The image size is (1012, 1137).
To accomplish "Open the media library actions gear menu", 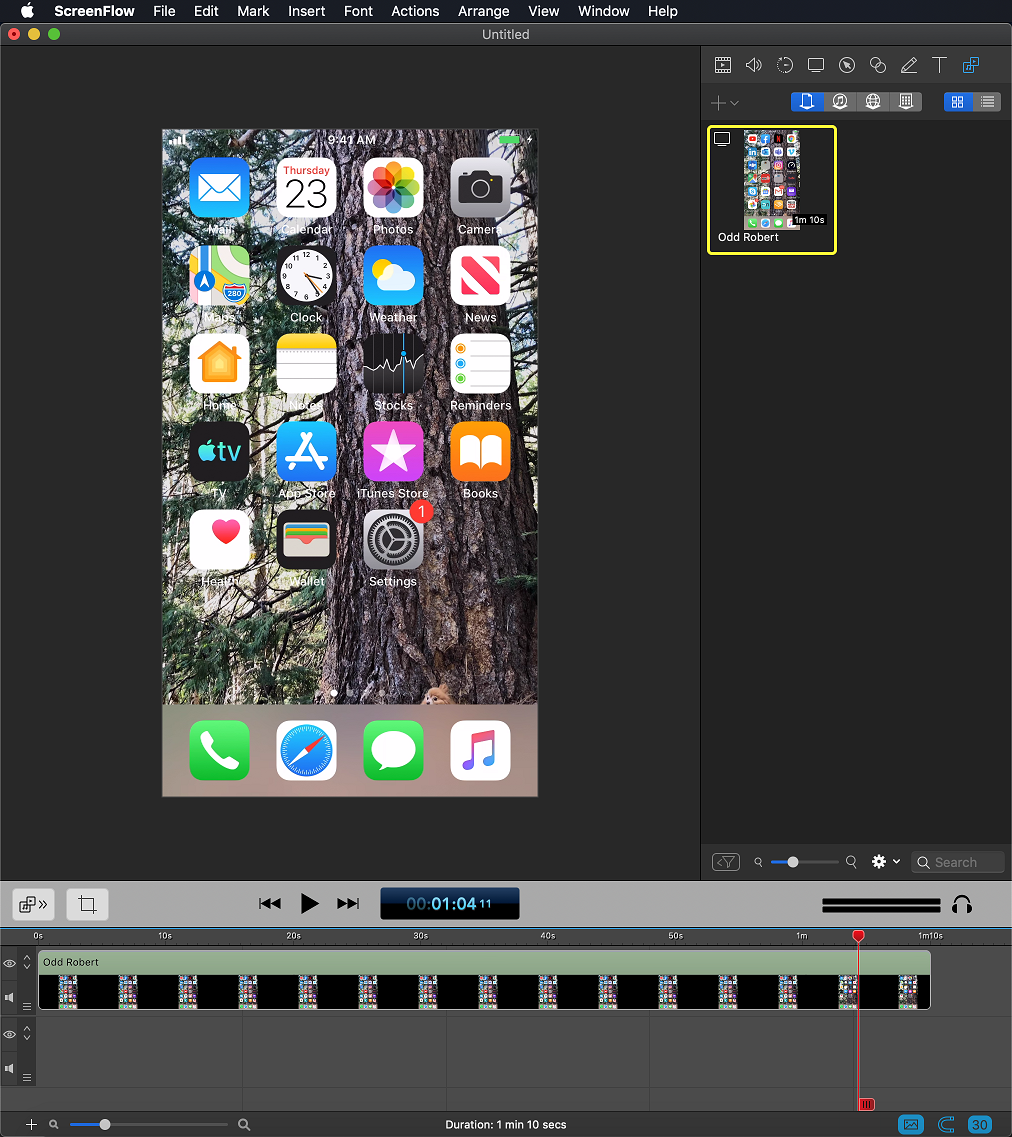I will (x=881, y=861).
